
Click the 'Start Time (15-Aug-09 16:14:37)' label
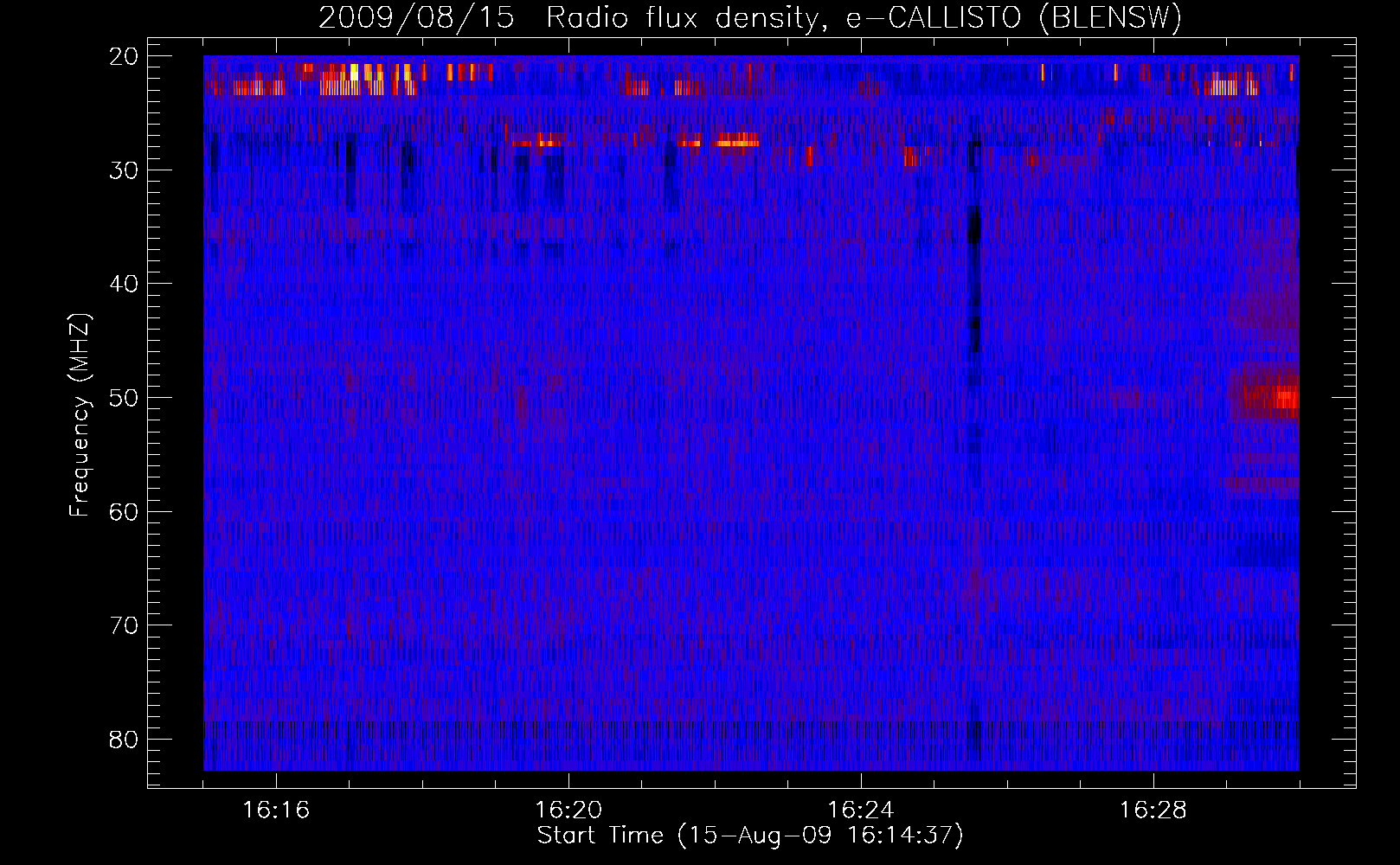pos(750,836)
